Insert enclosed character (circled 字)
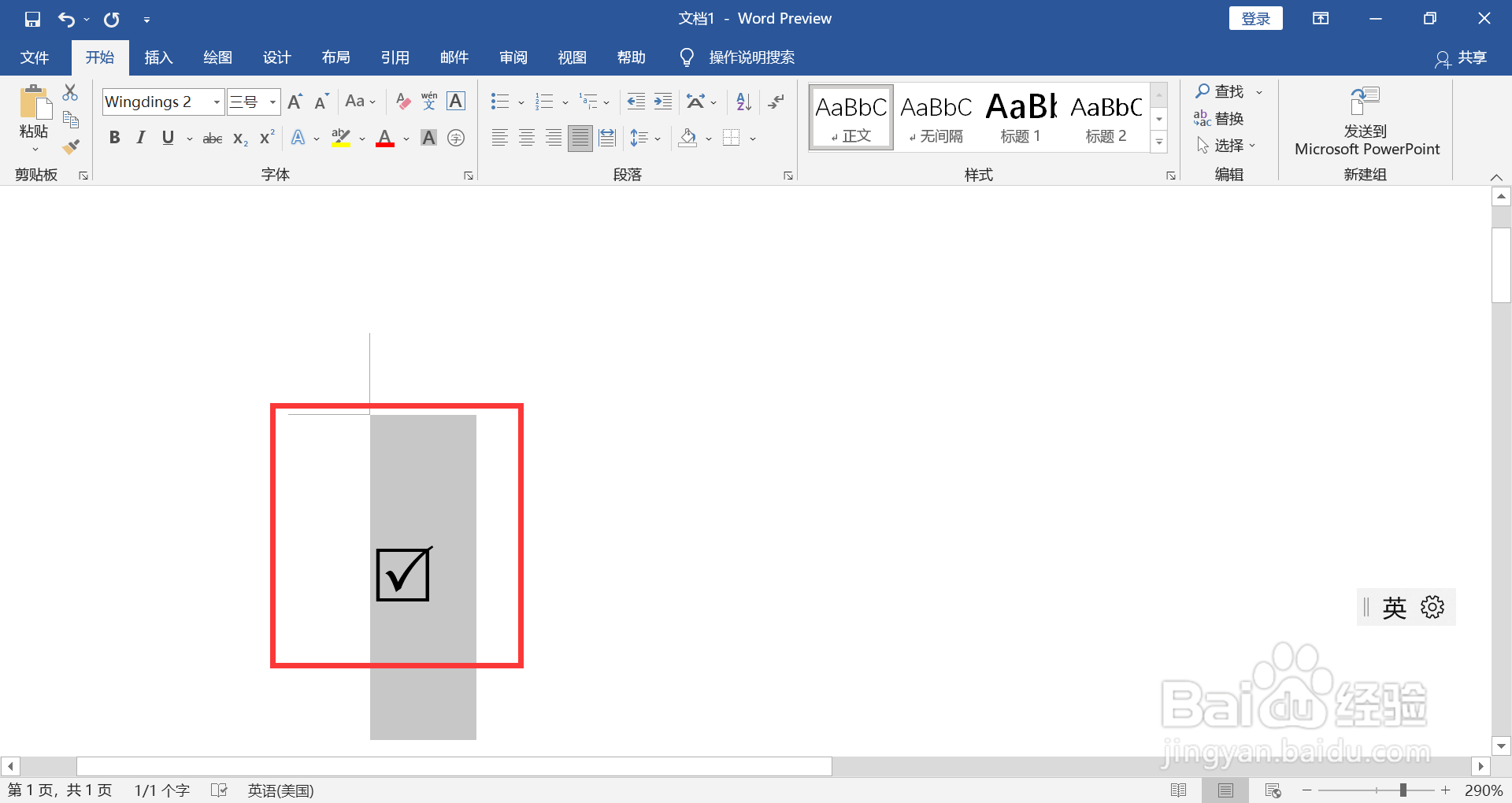This screenshot has height=803, width=1512. (x=456, y=139)
